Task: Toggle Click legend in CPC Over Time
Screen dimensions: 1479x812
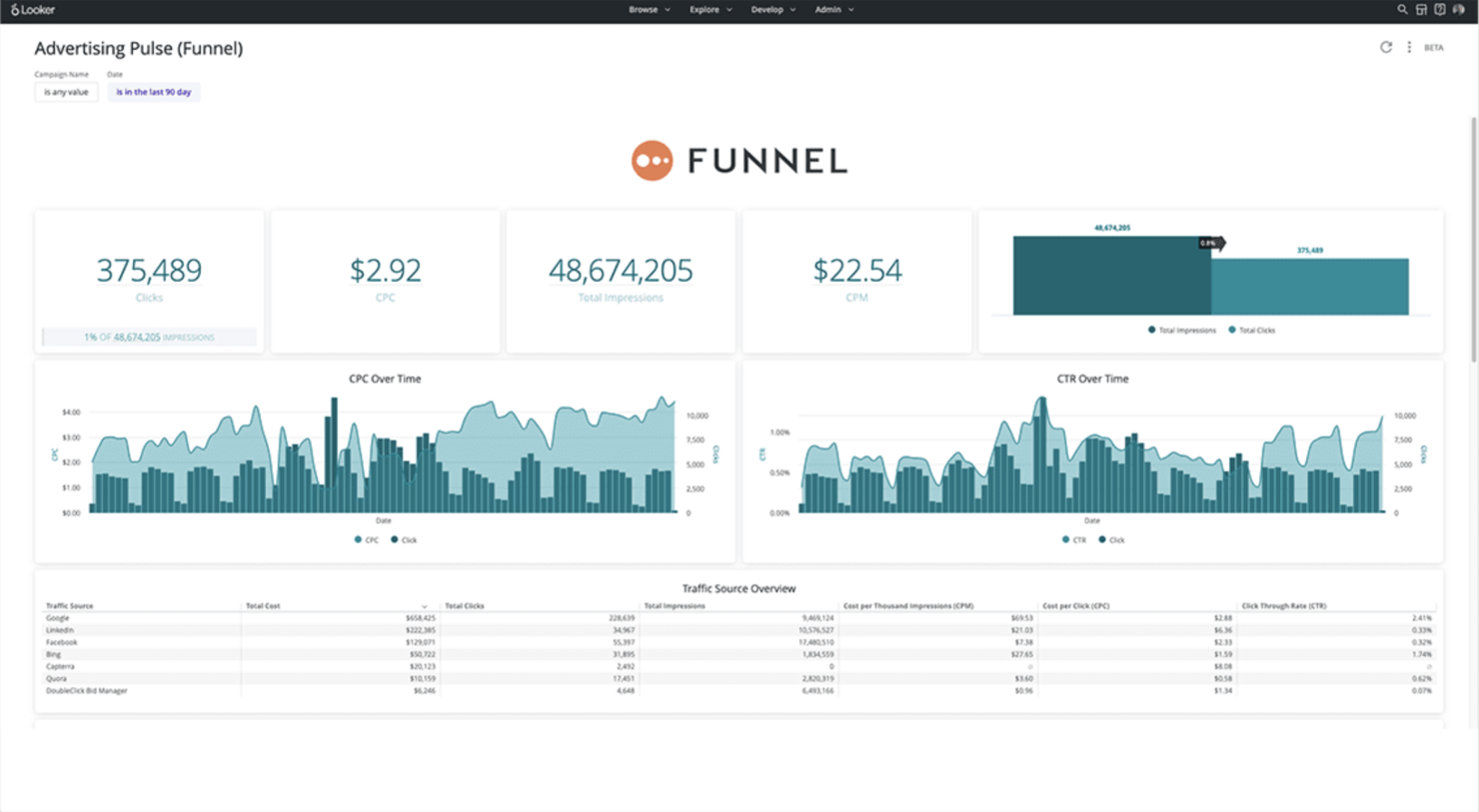Action: (405, 539)
